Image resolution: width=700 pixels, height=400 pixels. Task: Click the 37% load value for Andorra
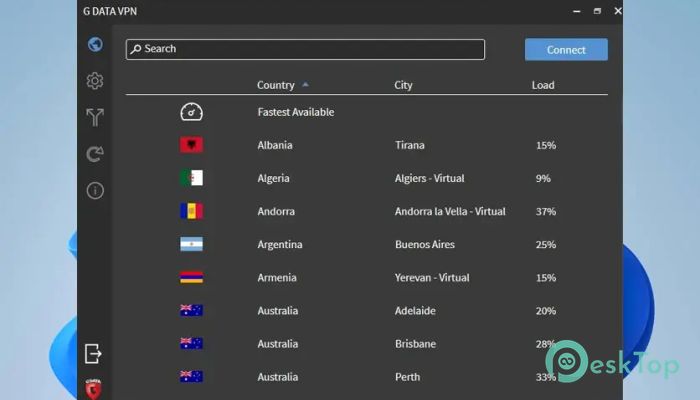click(x=546, y=211)
